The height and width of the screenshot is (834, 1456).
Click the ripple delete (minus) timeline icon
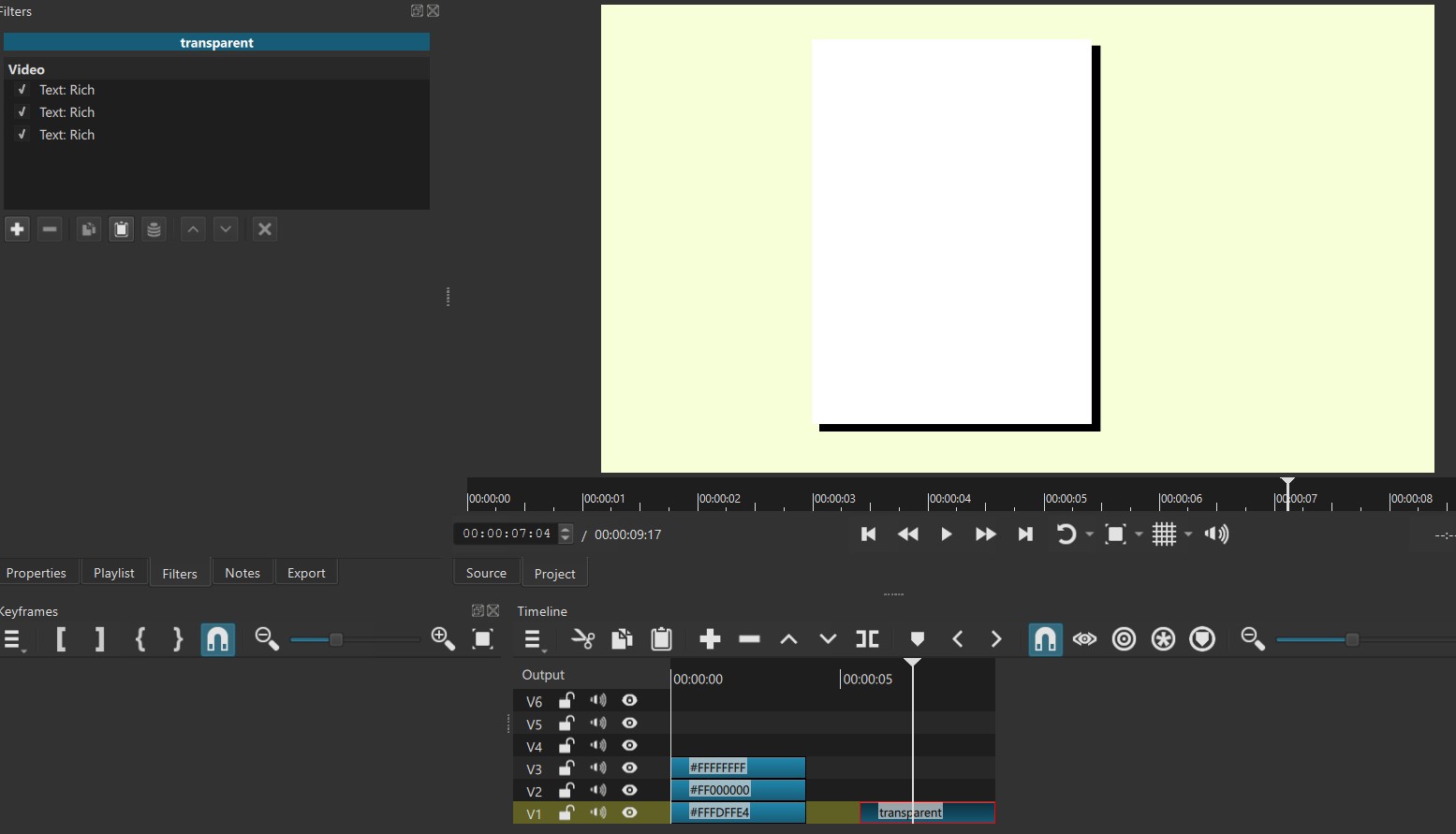coord(749,639)
